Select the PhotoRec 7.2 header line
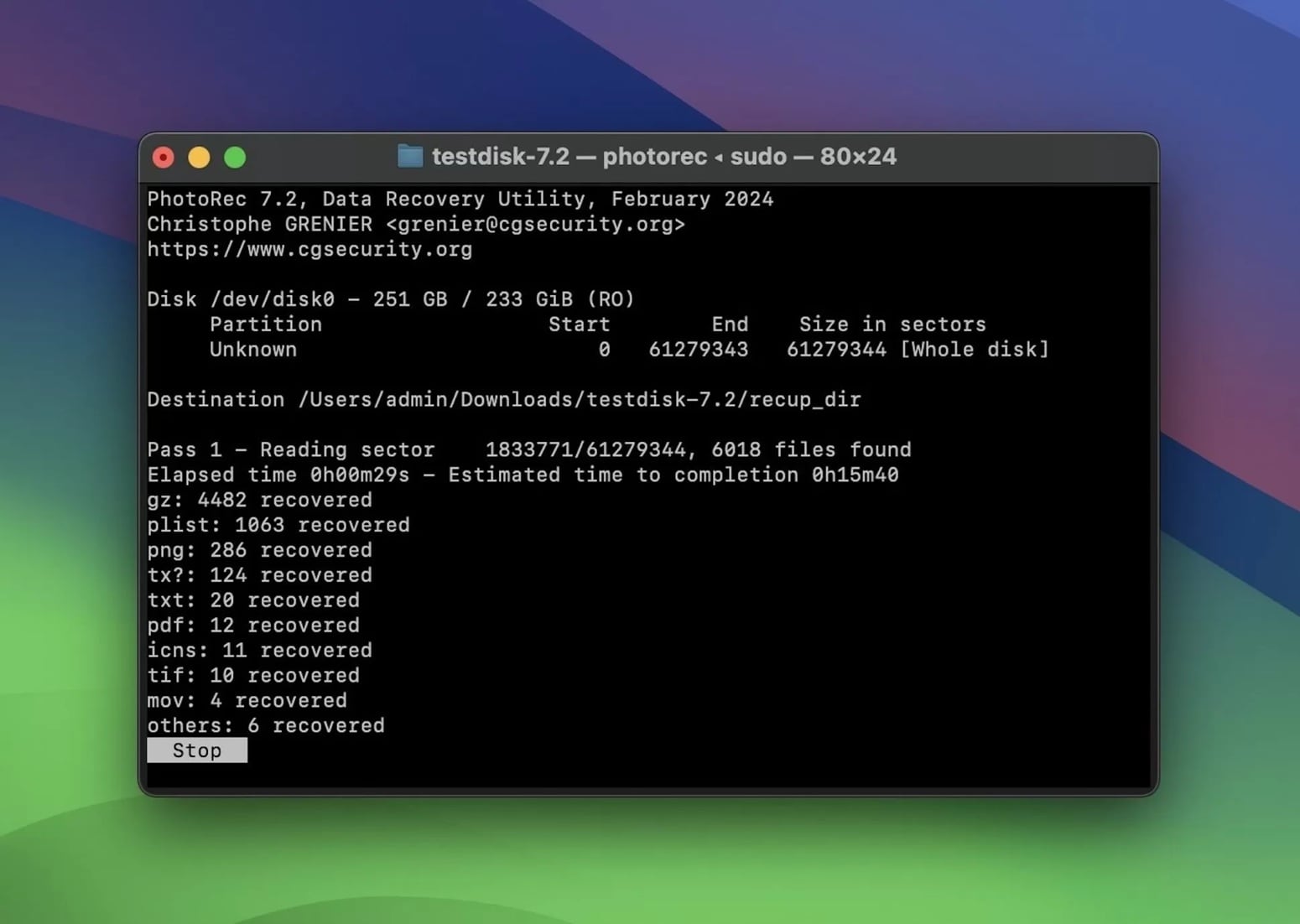The image size is (1300, 924). tap(460, 199)
